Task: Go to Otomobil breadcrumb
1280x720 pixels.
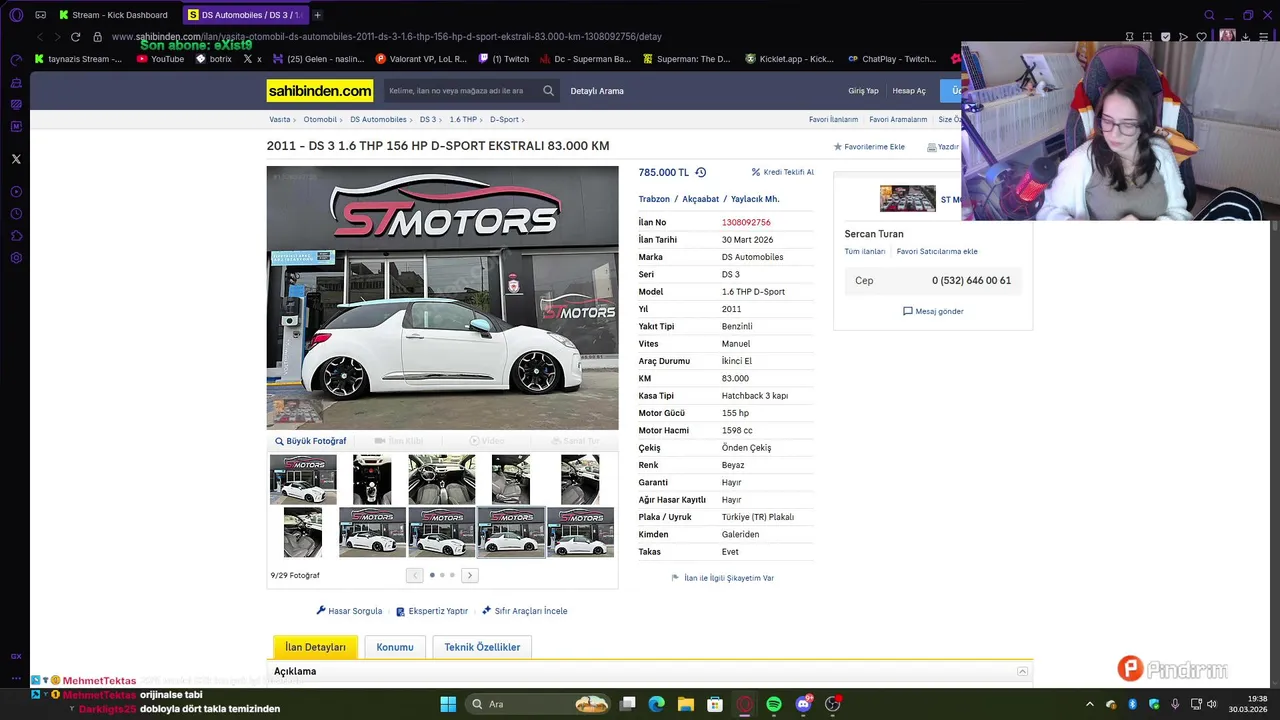Action: tap(320, 120)
